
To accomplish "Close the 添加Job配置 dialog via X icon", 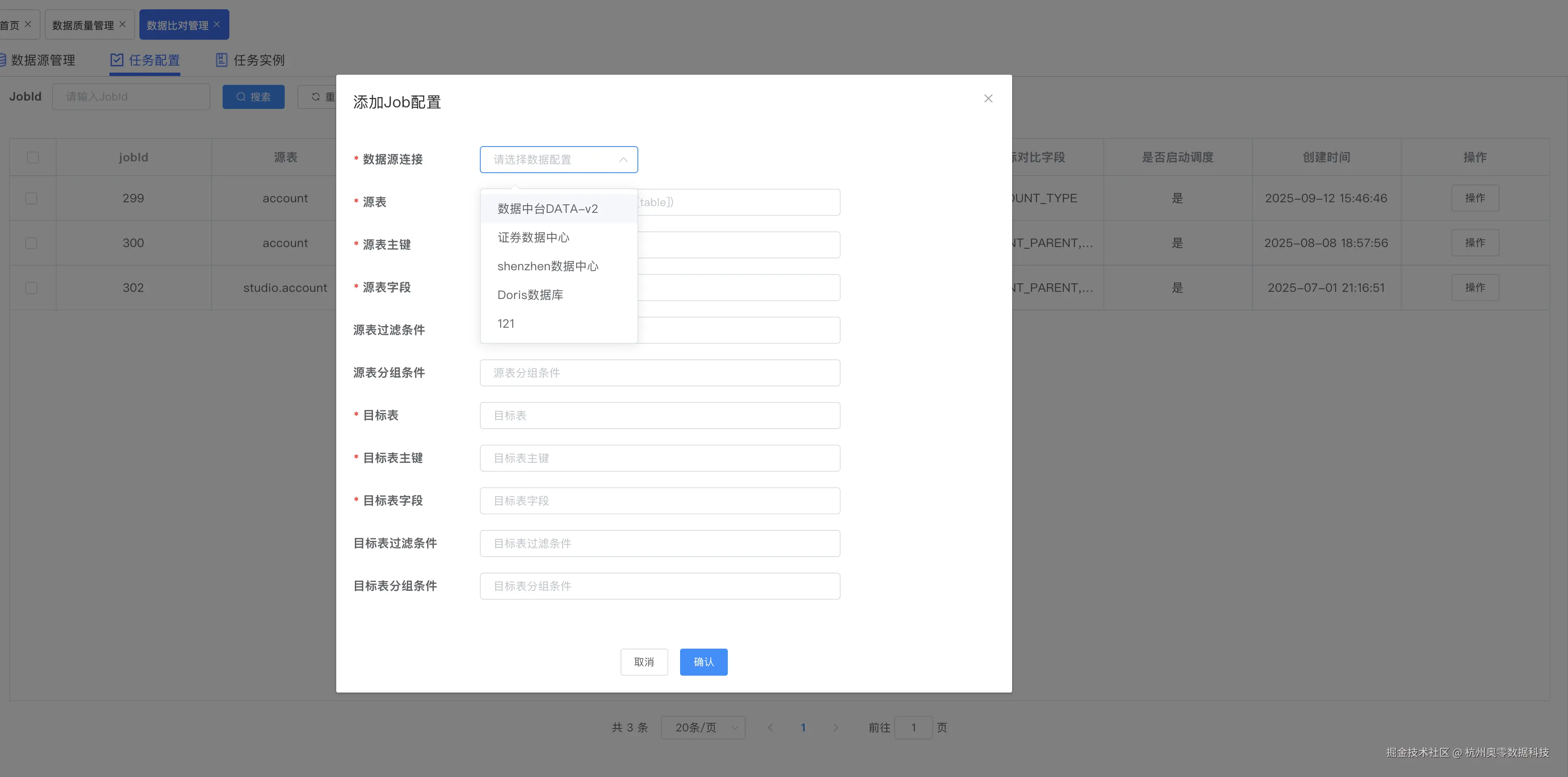I will pos(988,98).
